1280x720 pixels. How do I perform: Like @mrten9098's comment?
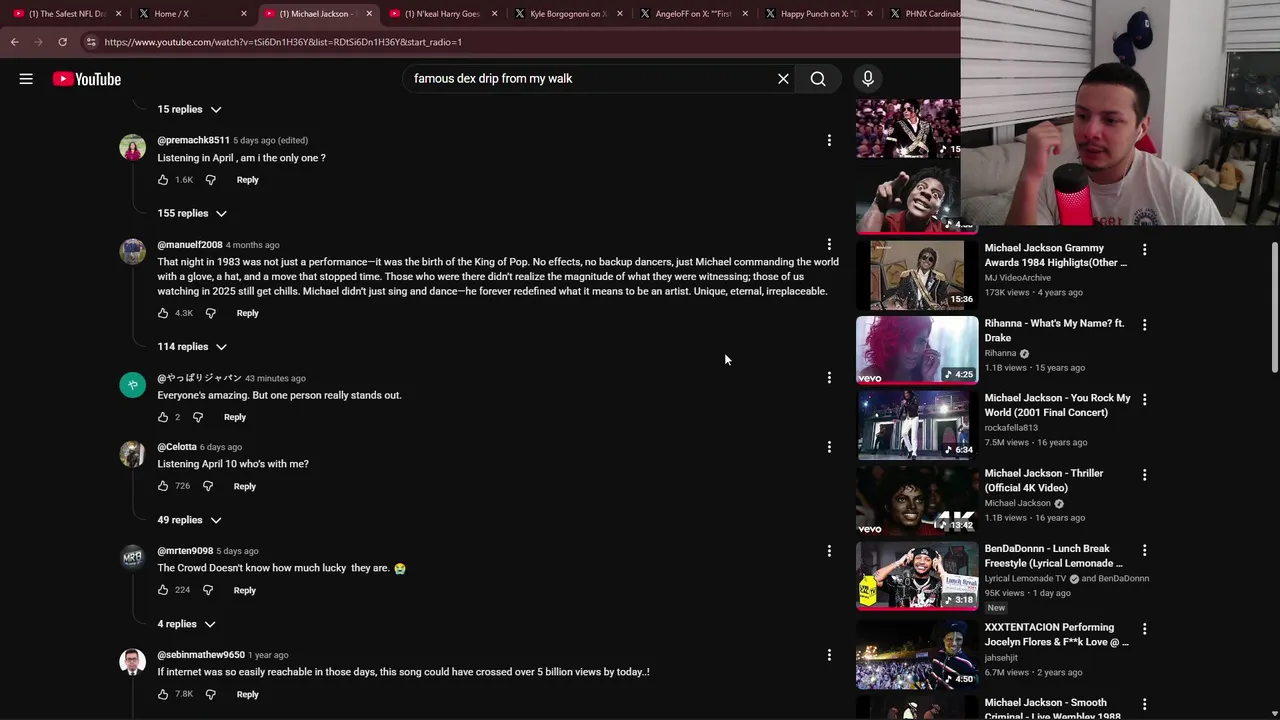point(163,590)
